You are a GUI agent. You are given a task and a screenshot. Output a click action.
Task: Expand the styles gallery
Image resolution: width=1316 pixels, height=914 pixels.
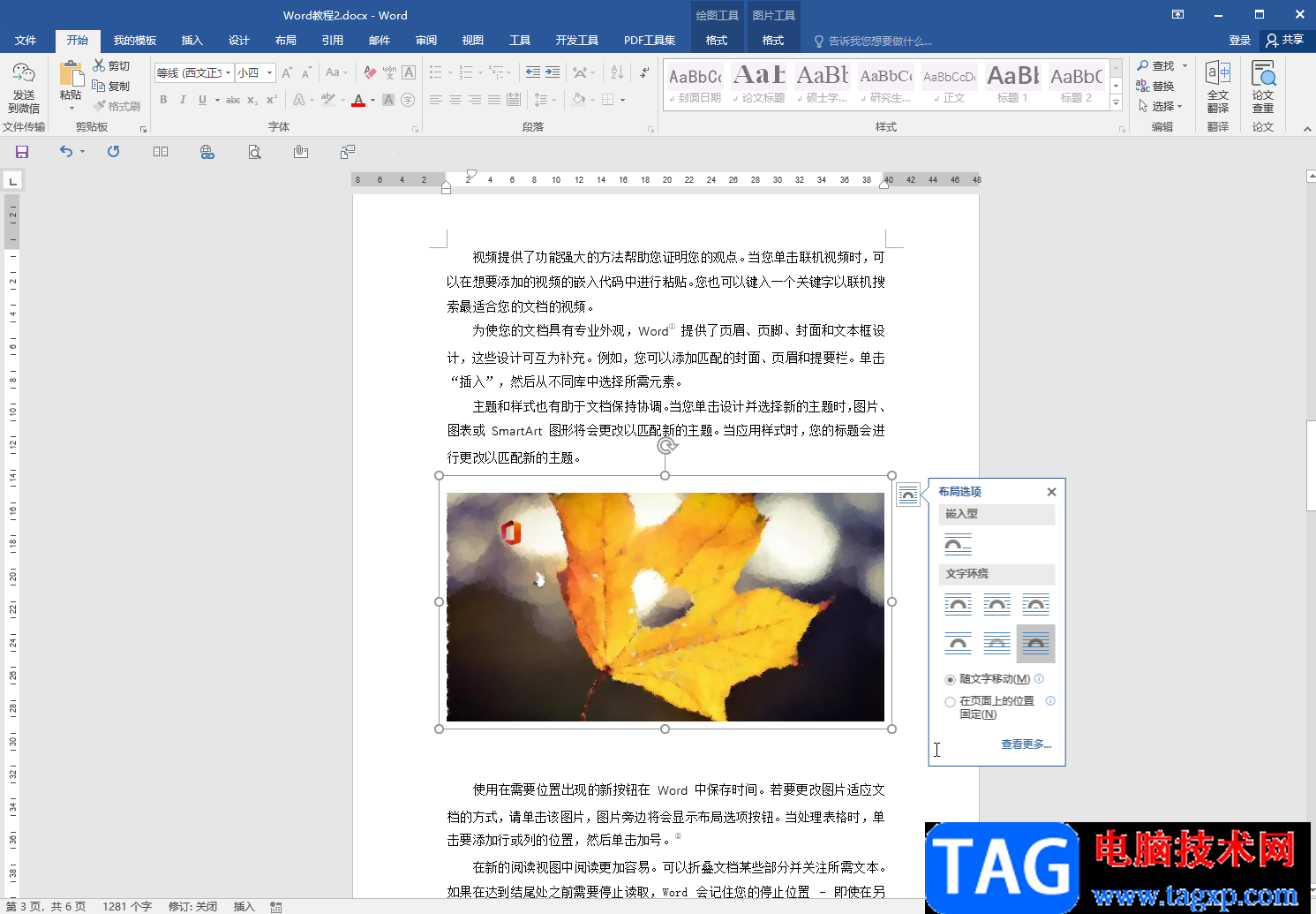coord(1116,104)
